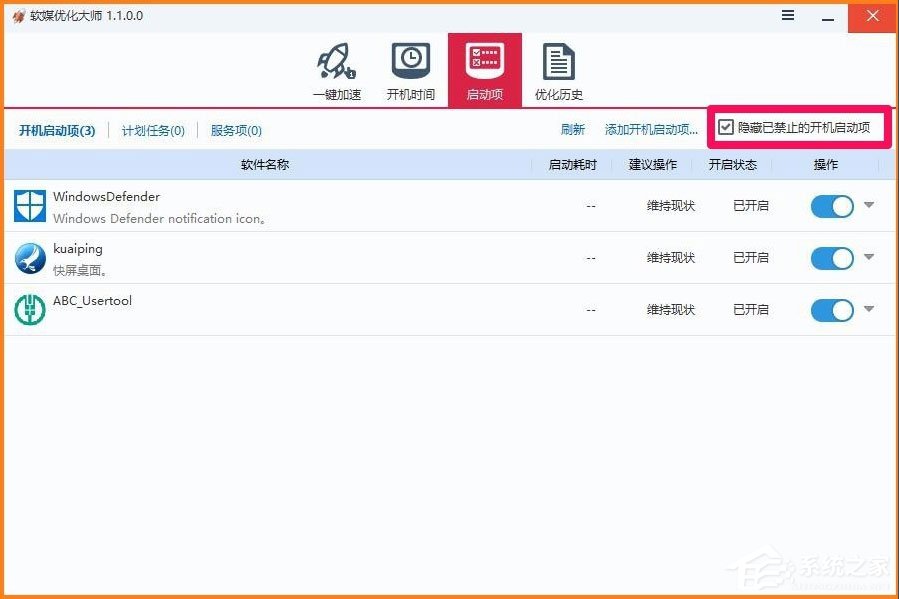
Task: Open the hamburger menu in the title bar
Action: [788, 16]
